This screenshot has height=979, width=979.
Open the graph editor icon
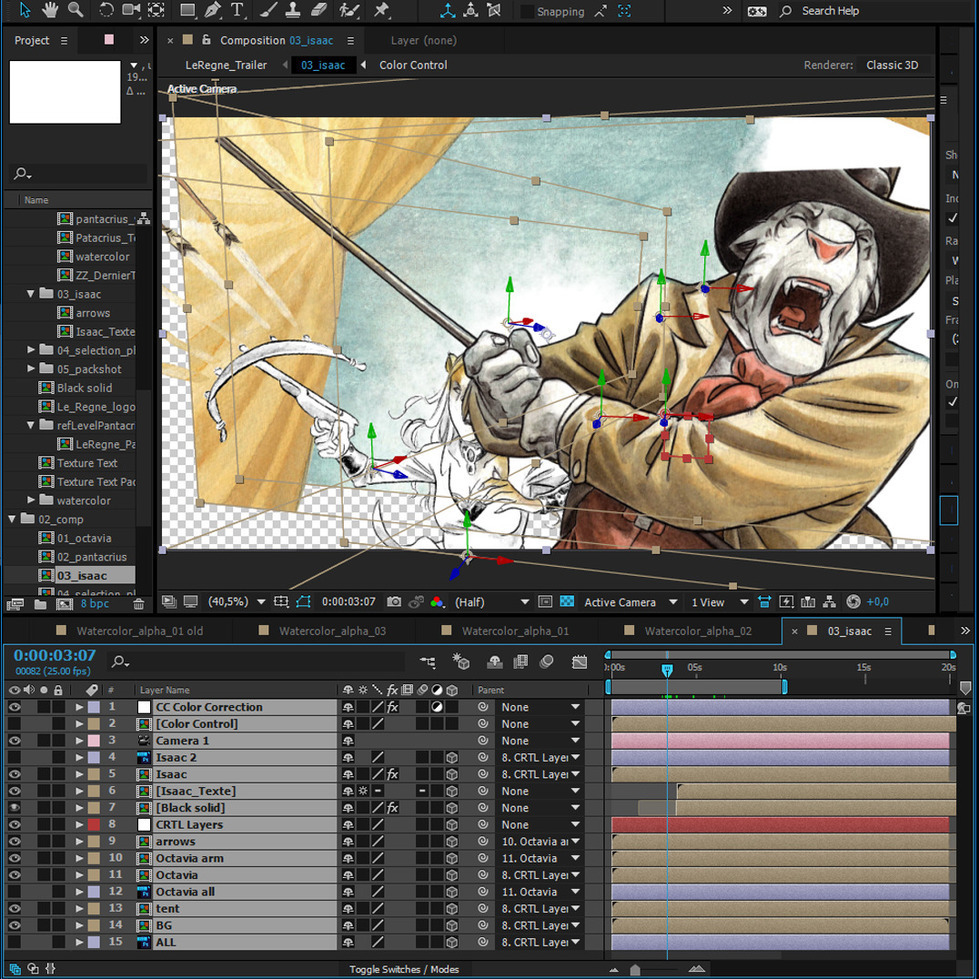[579, 662]
